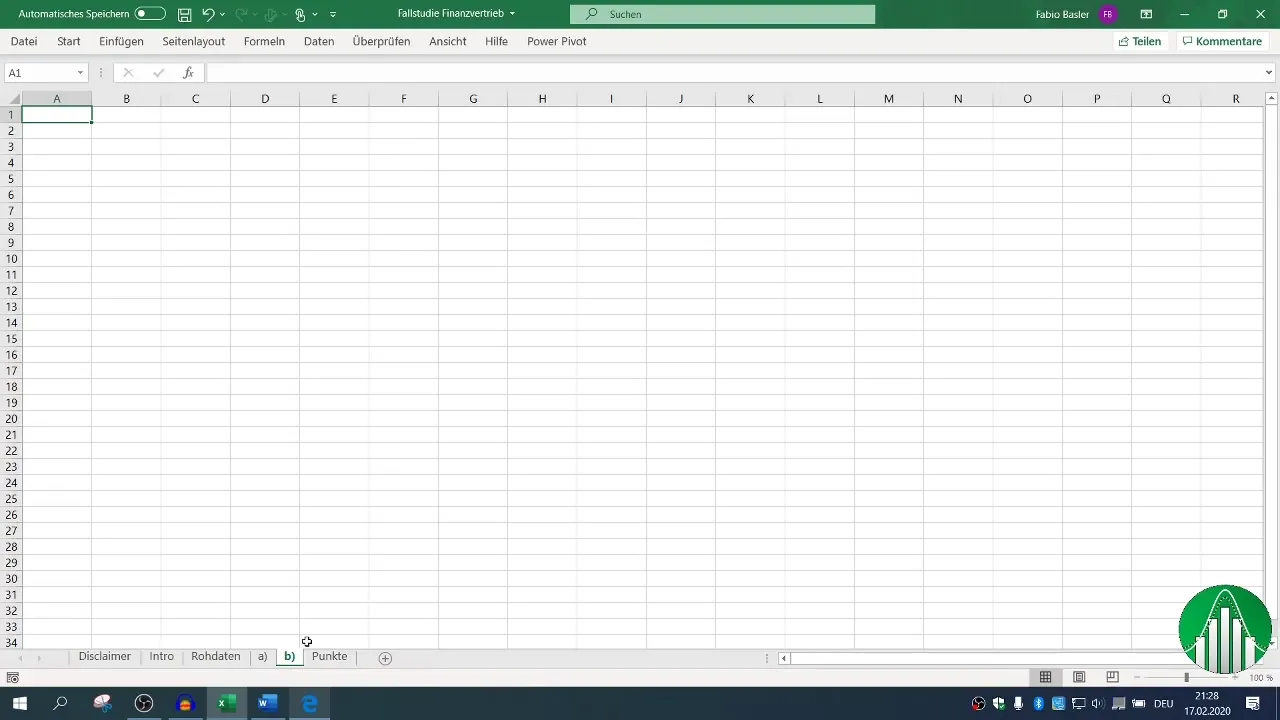Image resolution: width=1280 pixels, height=720 pixels.
Task: Open the Einfügen ribbon tab
Action: 121,41
